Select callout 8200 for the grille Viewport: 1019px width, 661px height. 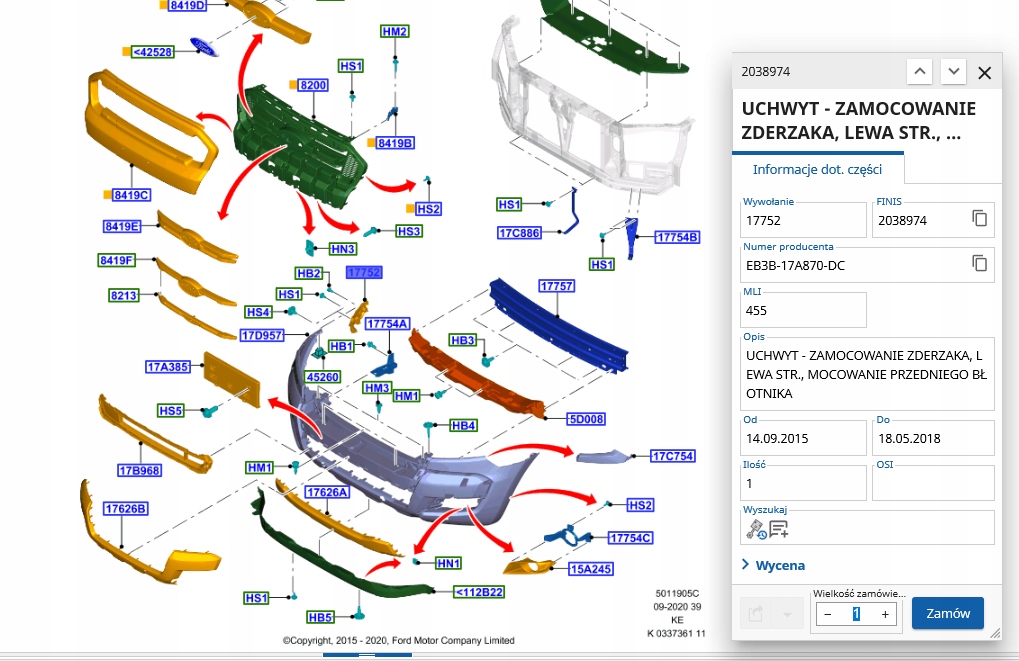(x=313, y=85)
